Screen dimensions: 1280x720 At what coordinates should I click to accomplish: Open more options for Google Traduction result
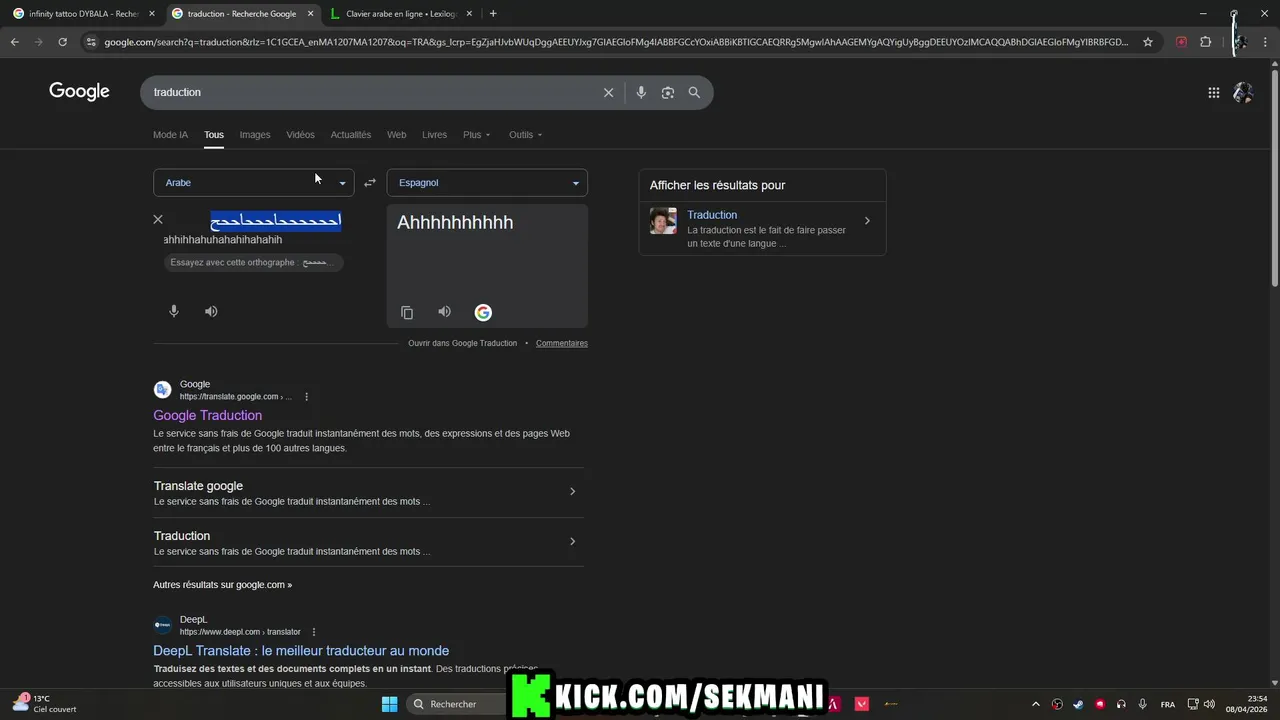coord(306,397)
